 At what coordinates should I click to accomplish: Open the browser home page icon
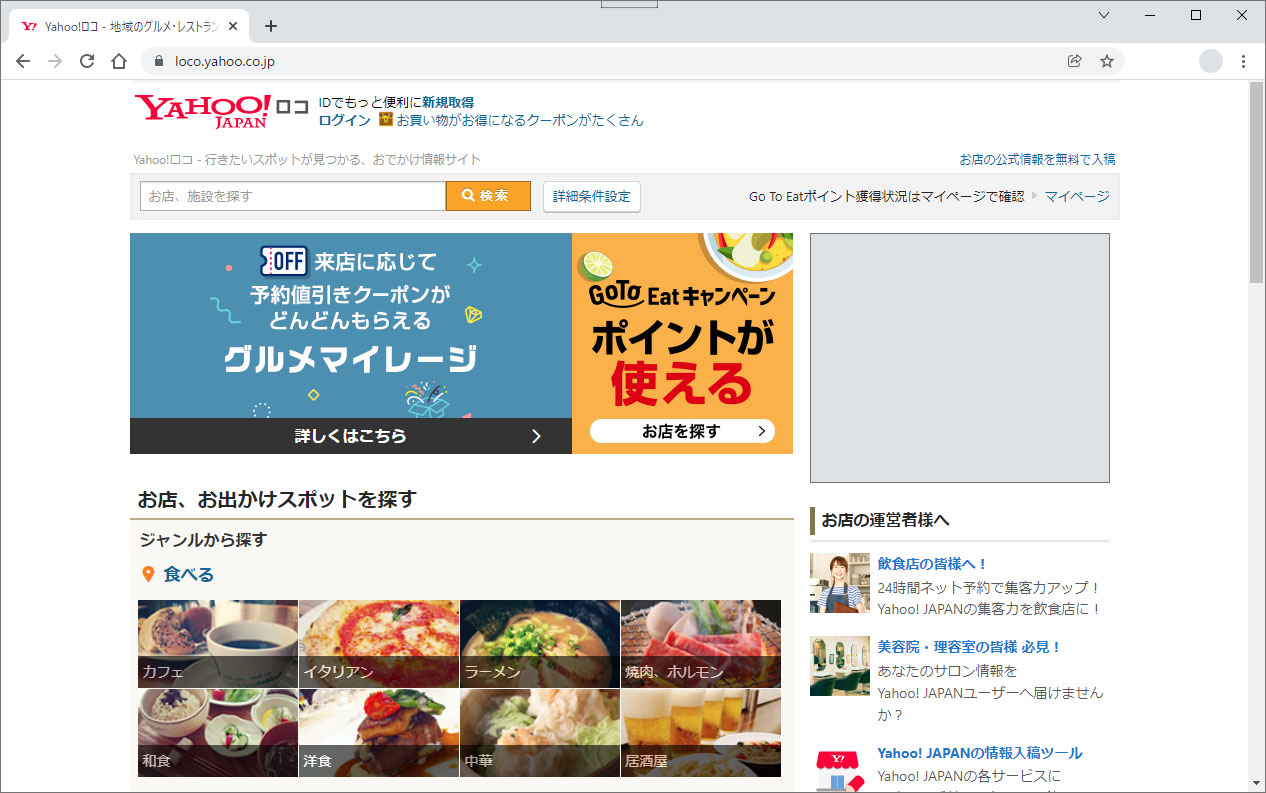pyautogui.click(x=119, y=61)
